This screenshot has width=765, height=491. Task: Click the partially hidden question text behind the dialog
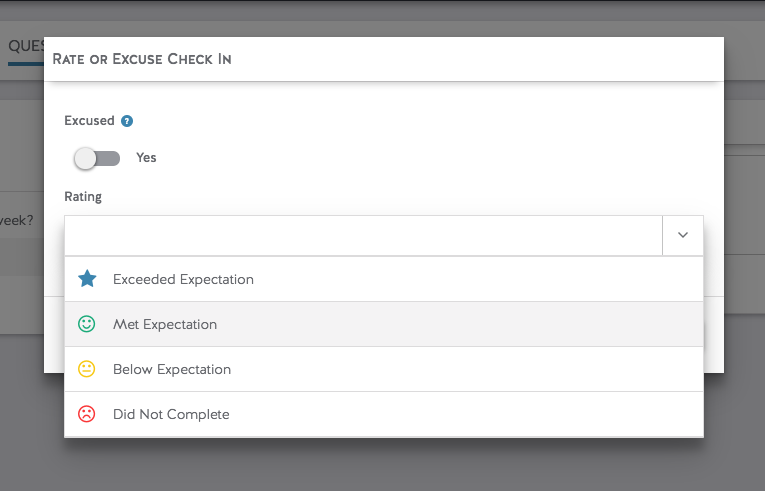tap(20, 221)
